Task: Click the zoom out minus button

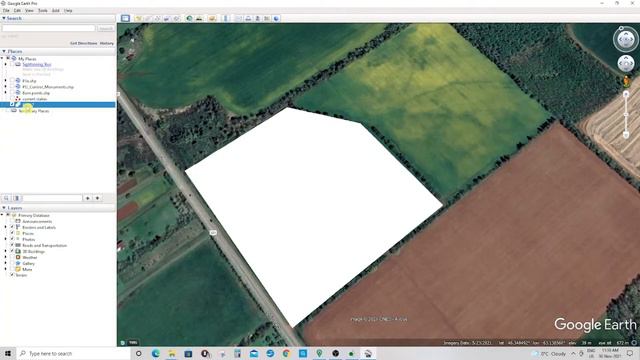Action: [626, 135]
